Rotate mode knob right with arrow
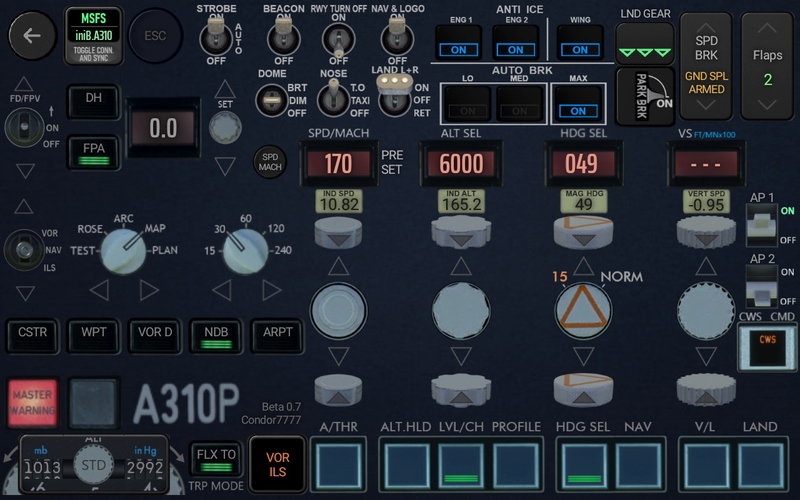The image size is (800, 500). (149, 290)
